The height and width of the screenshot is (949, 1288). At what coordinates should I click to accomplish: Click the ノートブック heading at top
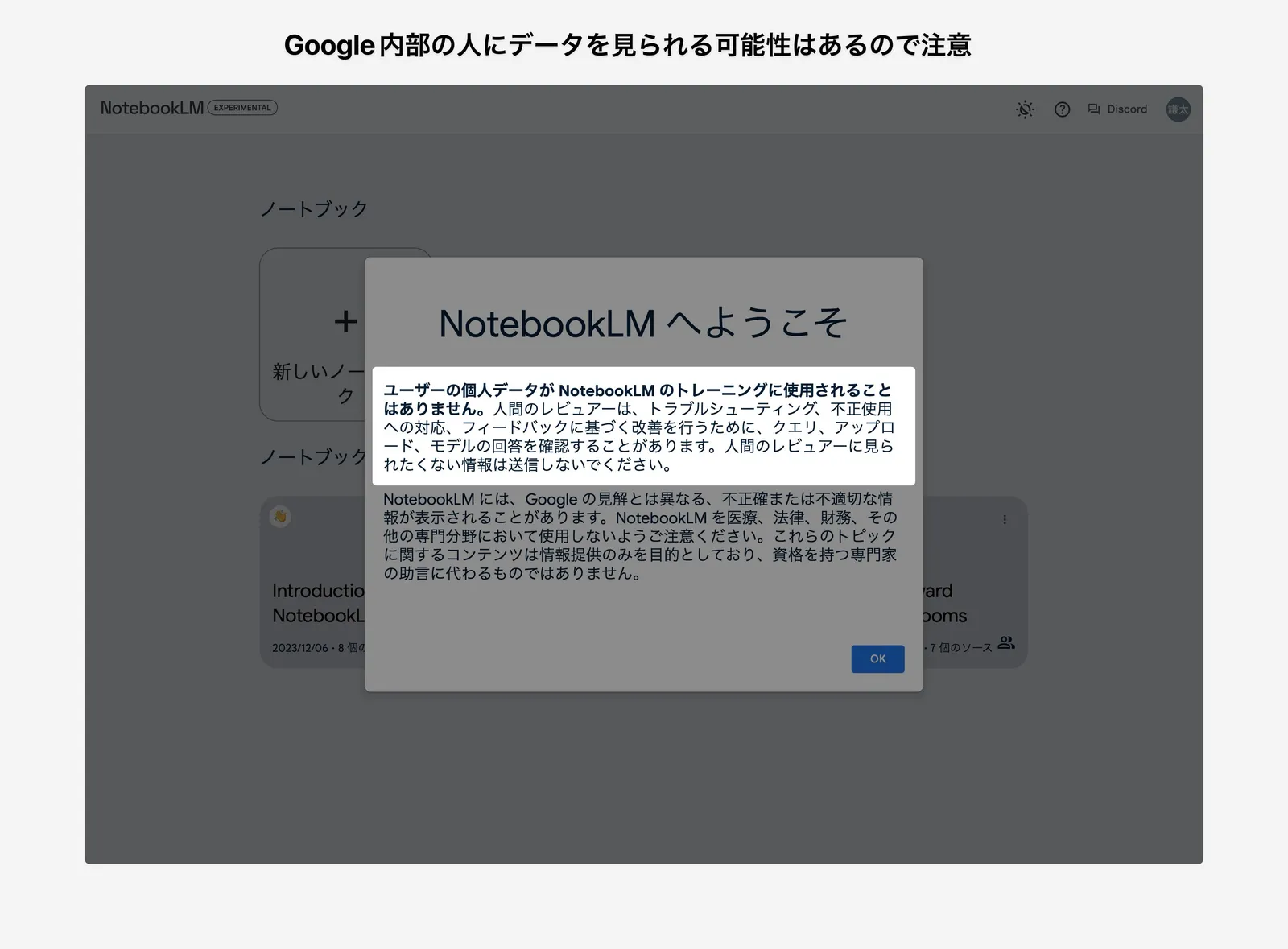click(x=314, y=209)
